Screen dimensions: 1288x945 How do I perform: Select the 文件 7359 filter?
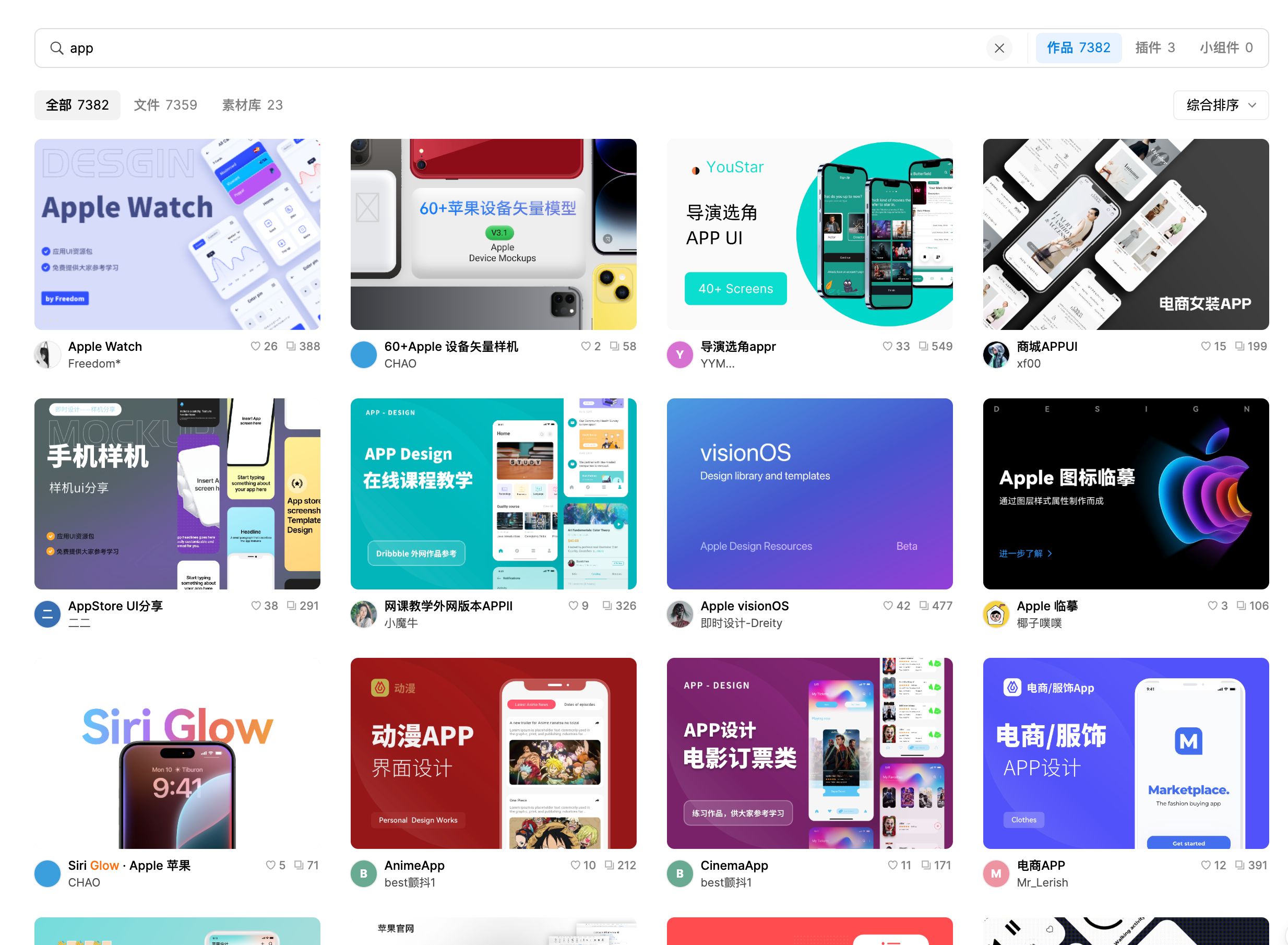165,105
